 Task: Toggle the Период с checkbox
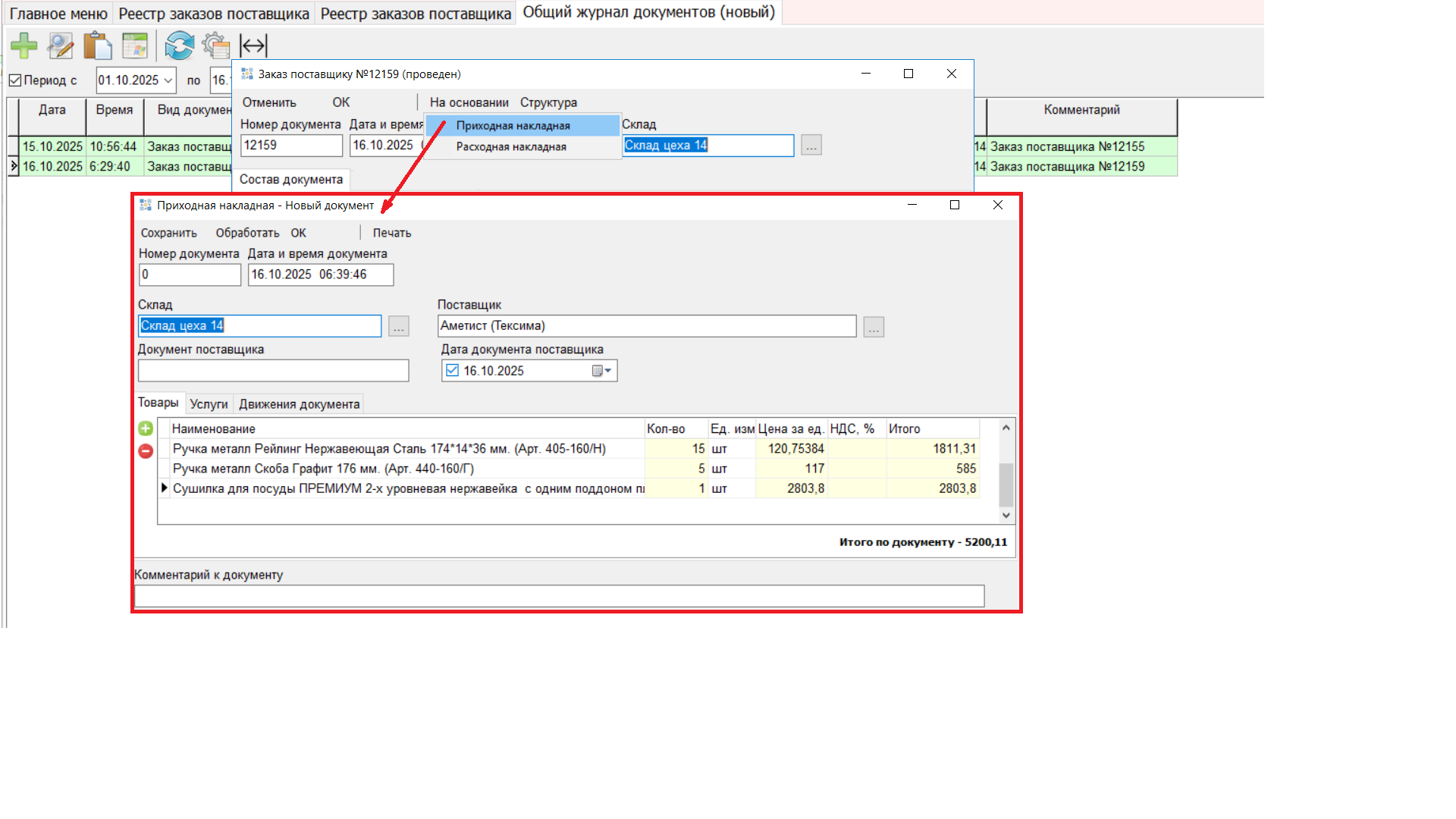(x=15, y=80)
